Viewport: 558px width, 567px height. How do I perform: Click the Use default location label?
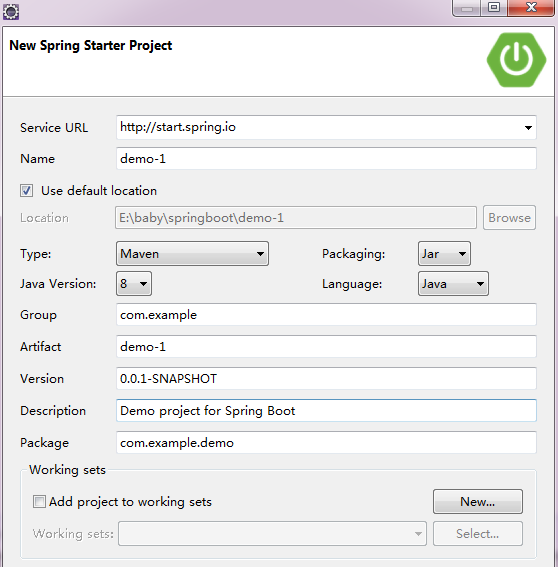tap(99, 191)
